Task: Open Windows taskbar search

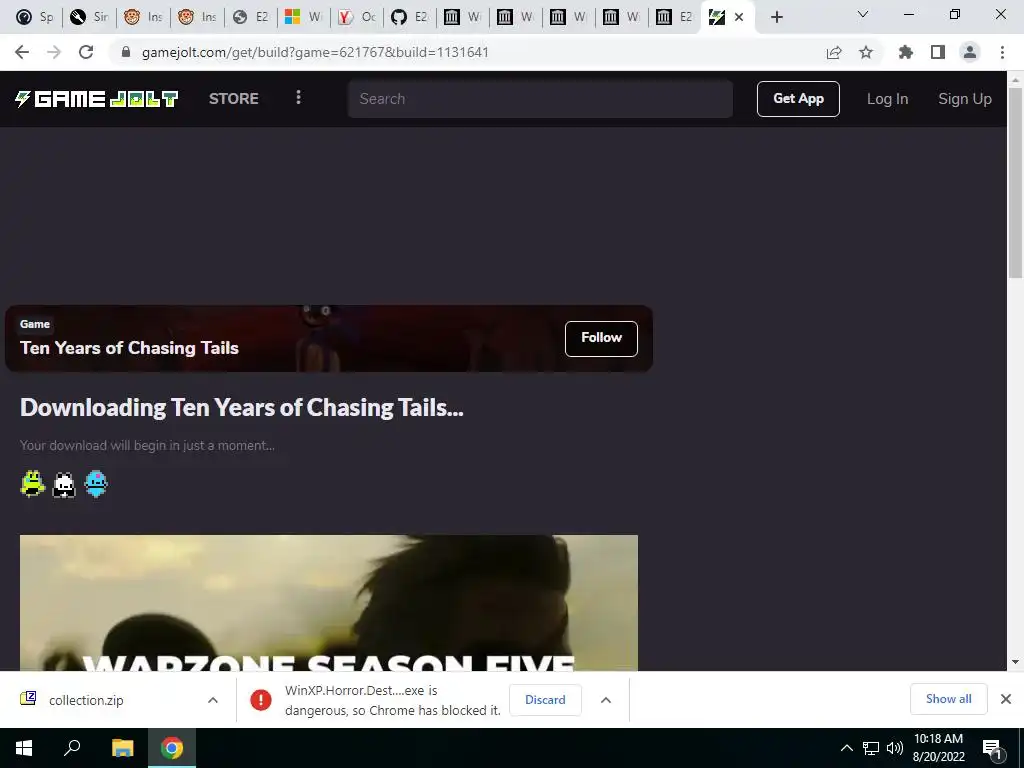Action: [x=72, y=748]
